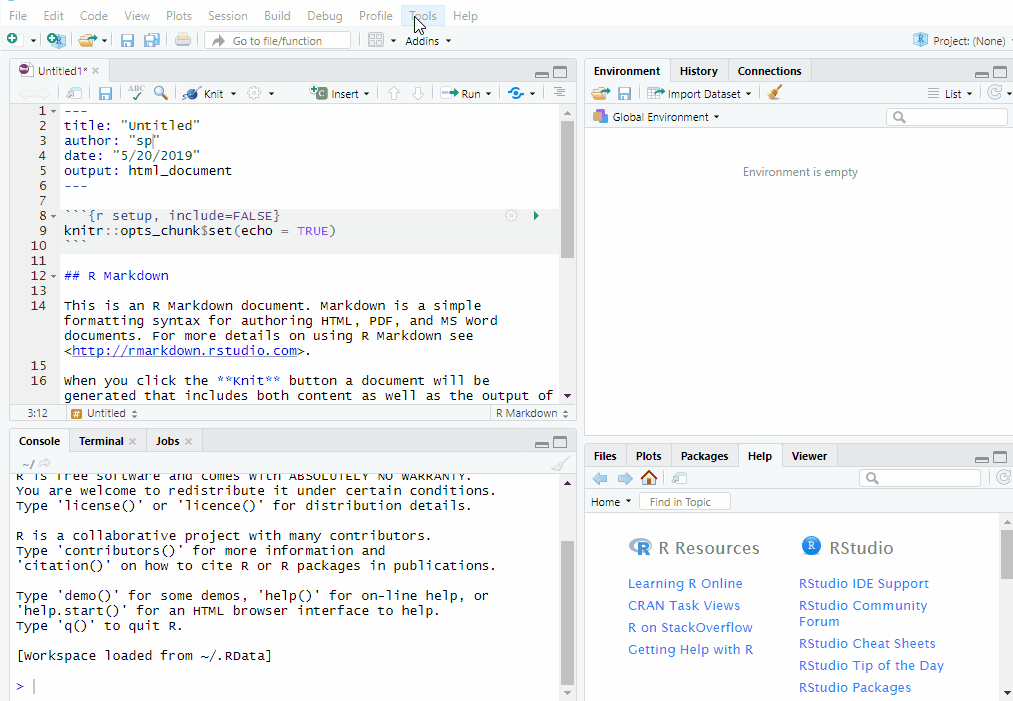The height and width of the screenshot is (701, 1013).
Task: Open the rmarkdown.rstudio.com link in editor
Action: pos(184,351)
